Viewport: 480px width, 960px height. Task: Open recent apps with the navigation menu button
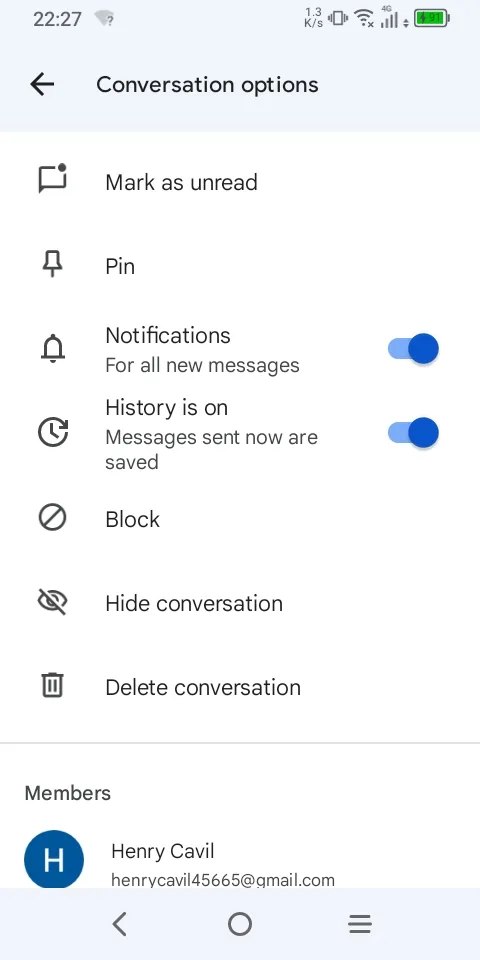360,924
